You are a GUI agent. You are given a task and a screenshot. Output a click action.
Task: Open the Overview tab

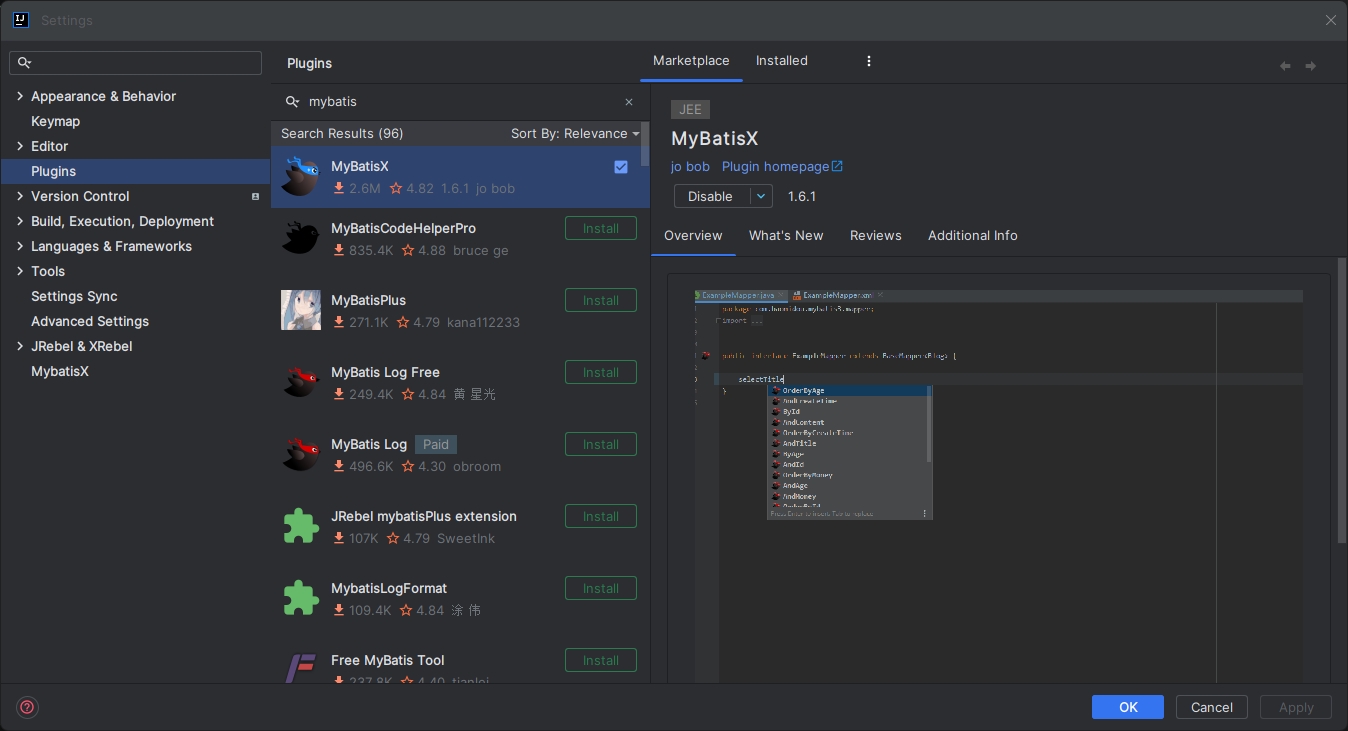693,236
